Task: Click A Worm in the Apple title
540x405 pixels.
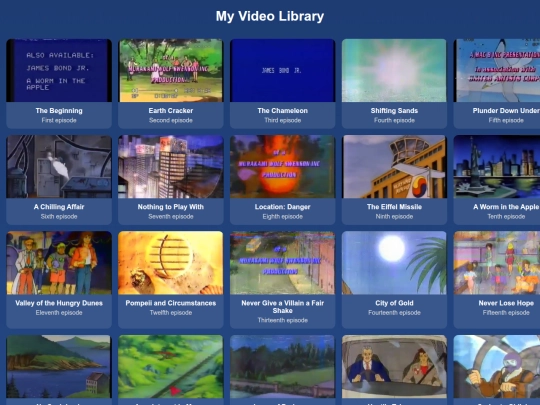Action: tap(506, 207)
